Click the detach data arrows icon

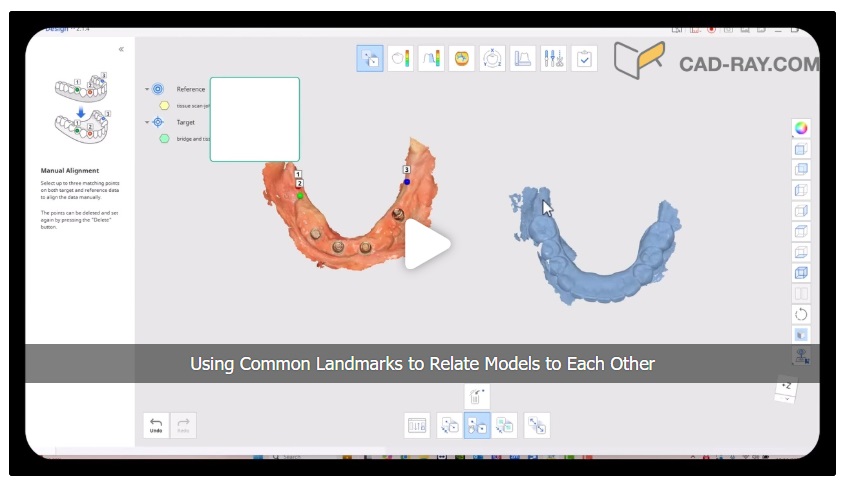[x=537, y=425]
